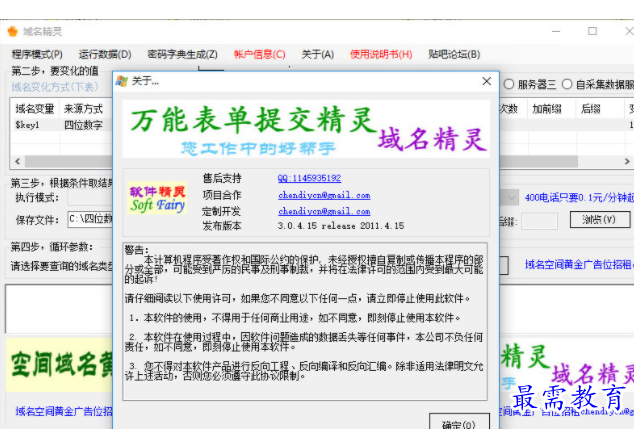The height and width of the screenshot is (429, 634).
Task: Click the Windows flag icon in 关于 dialog title
Action: [x=122, y=81]
